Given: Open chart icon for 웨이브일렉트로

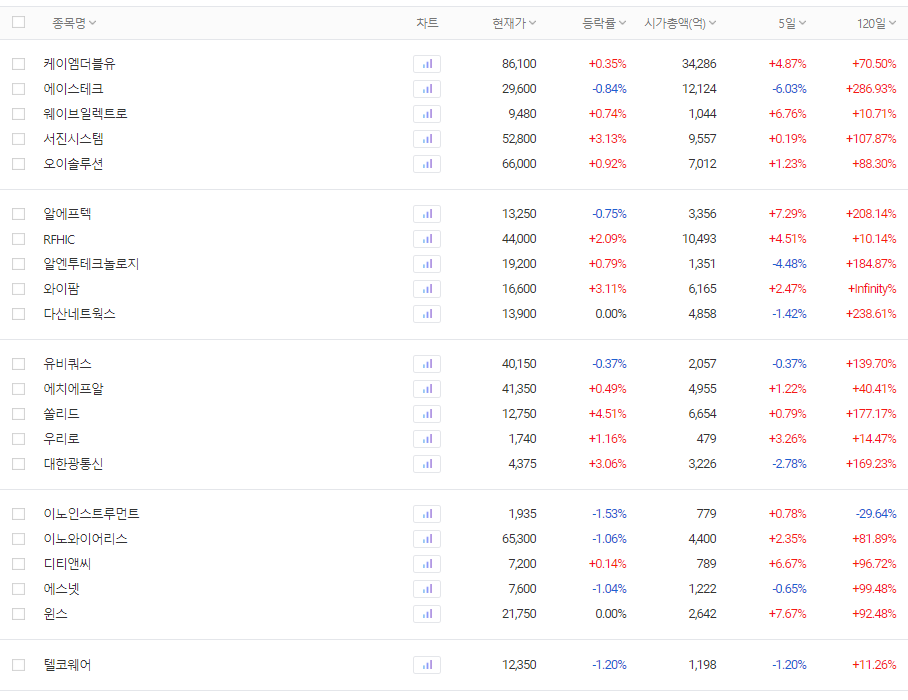Looking at the screenshot, I should click(427, 113).
